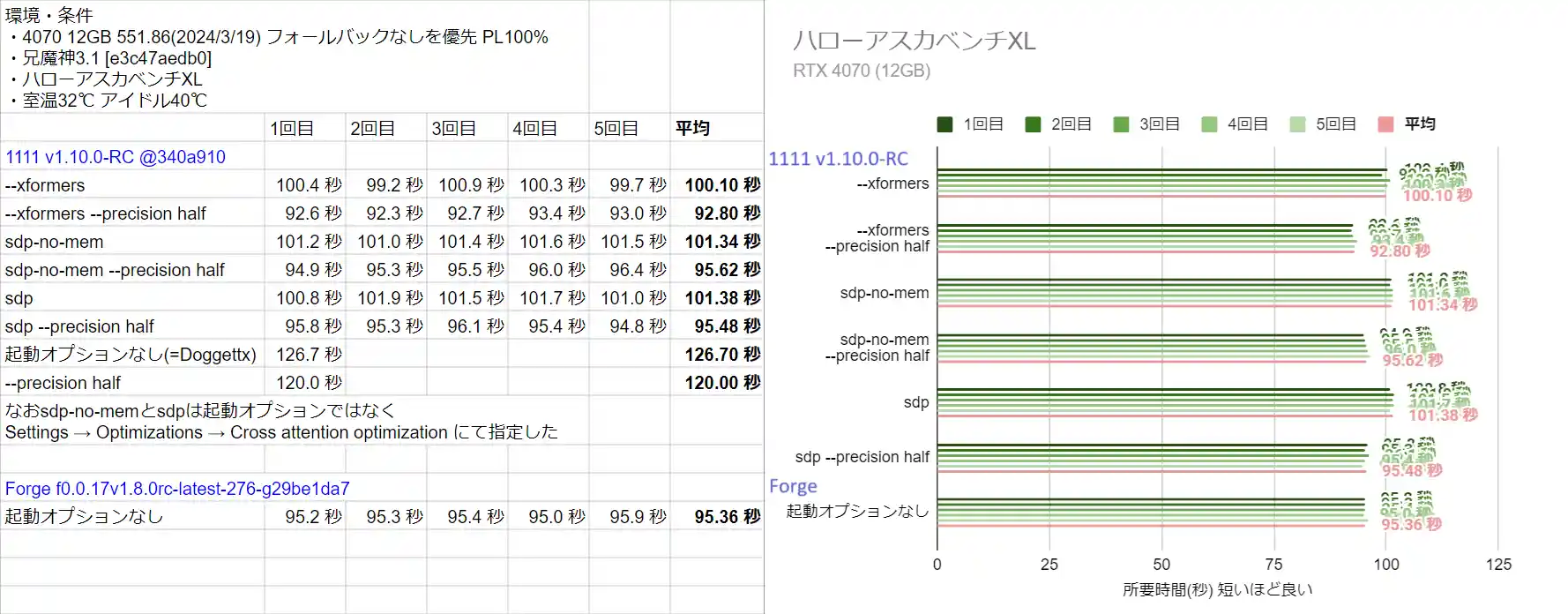Open the blue 1111 v1.10.0-RC @340a910 link
1568x614 pixels.
pyautogui.click(x=116, y=157)
